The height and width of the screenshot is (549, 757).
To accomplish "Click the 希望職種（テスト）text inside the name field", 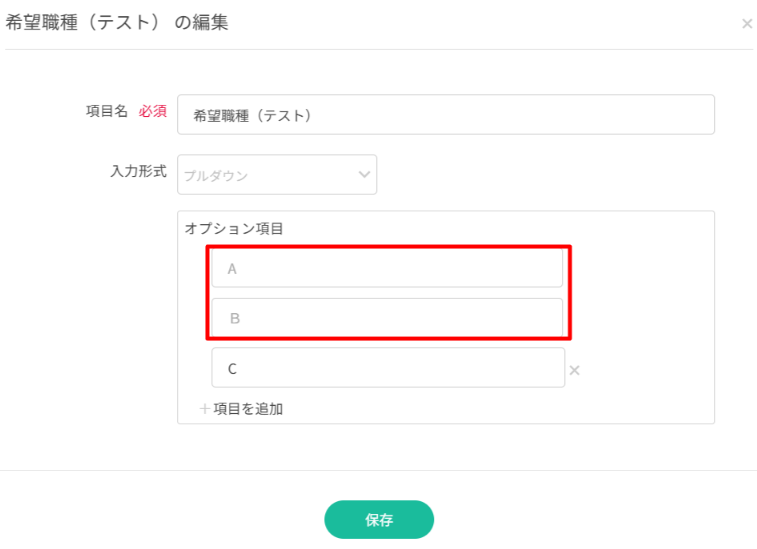I will point(252,116).
